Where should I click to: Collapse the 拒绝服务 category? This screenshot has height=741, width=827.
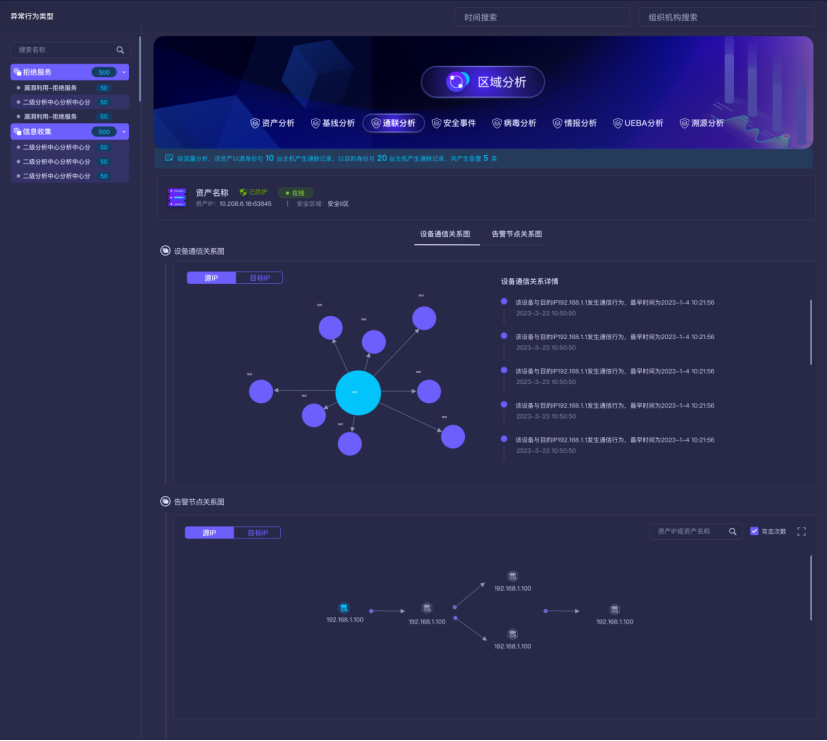124,72
